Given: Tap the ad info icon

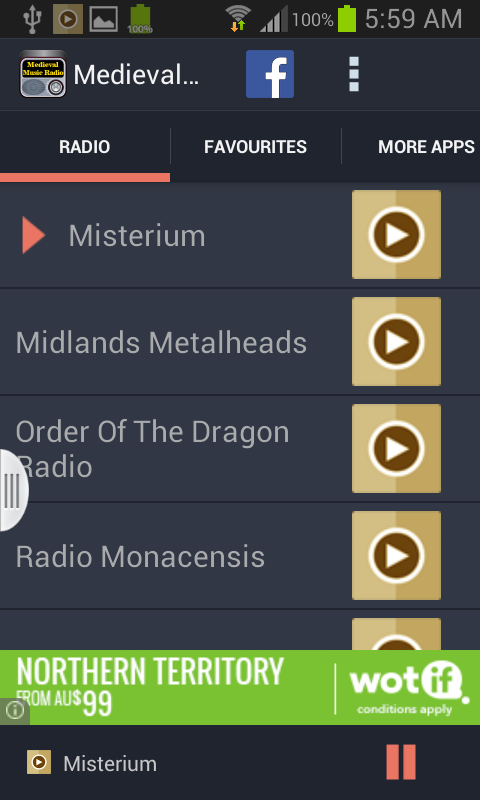Looking at the screenshot, I should coord(14,711).
